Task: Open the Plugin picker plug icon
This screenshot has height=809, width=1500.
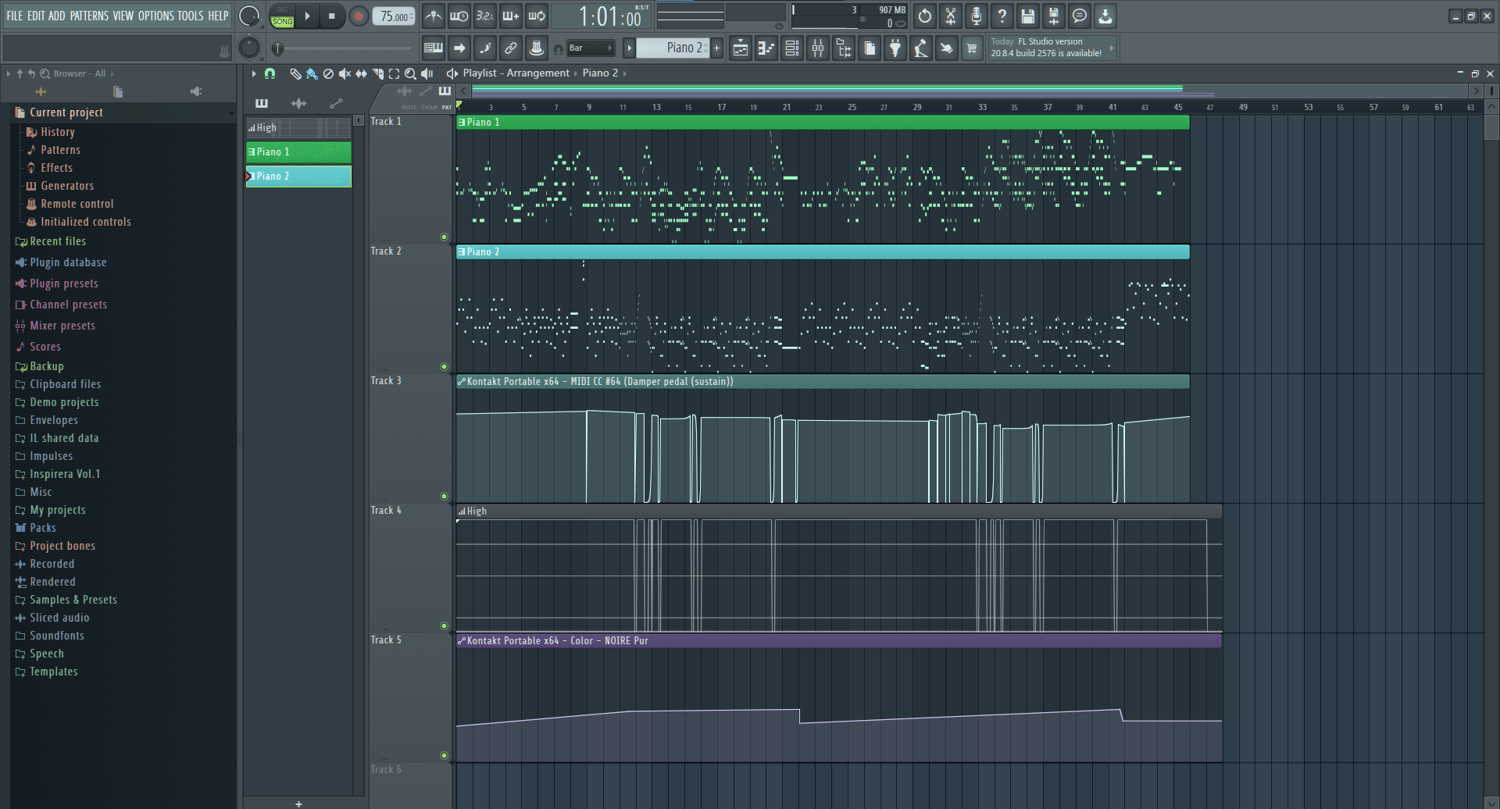Action: point(895,47)
